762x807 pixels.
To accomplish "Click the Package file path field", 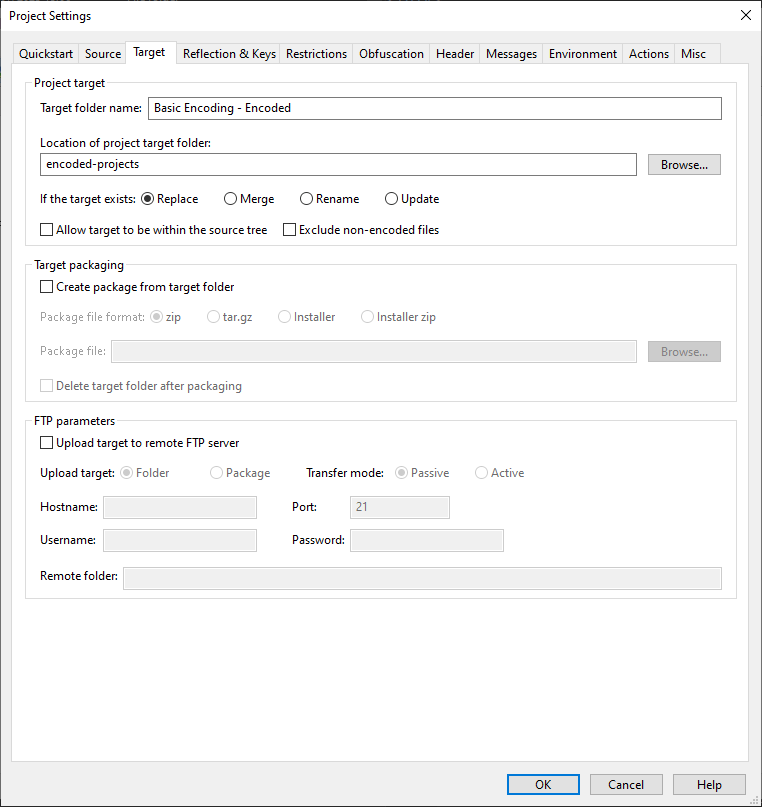I will [374, 352].
